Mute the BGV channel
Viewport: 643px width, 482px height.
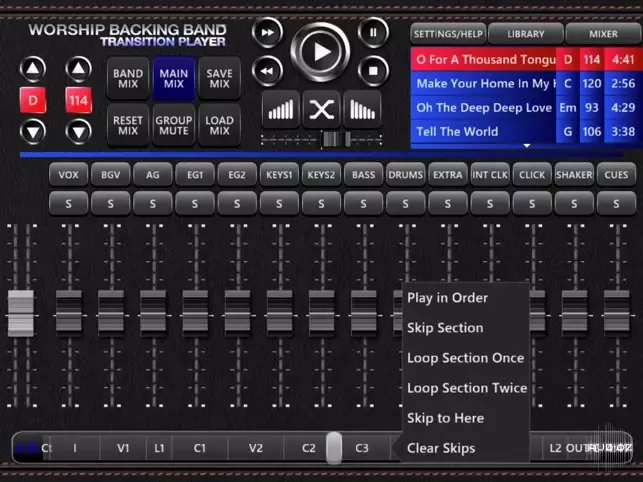coord(111,175)
